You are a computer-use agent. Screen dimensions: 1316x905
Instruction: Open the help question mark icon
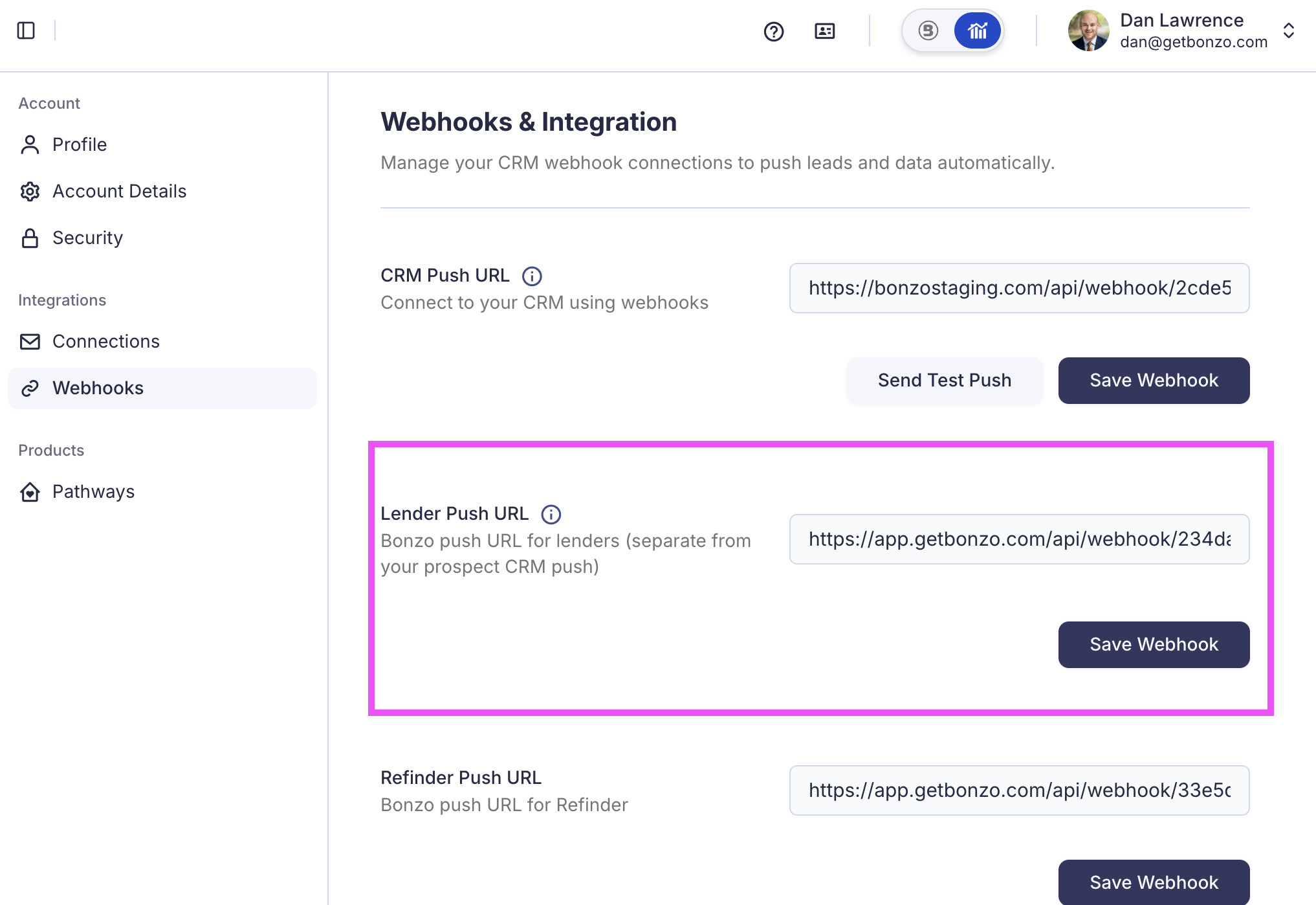pos(774,31)
